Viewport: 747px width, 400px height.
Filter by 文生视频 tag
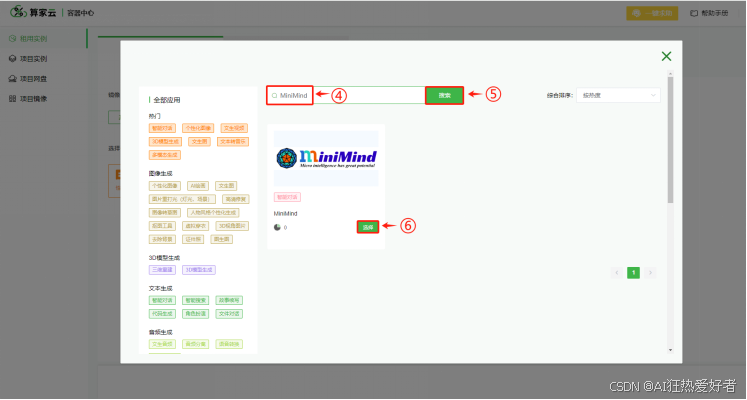tap(234, 128)
